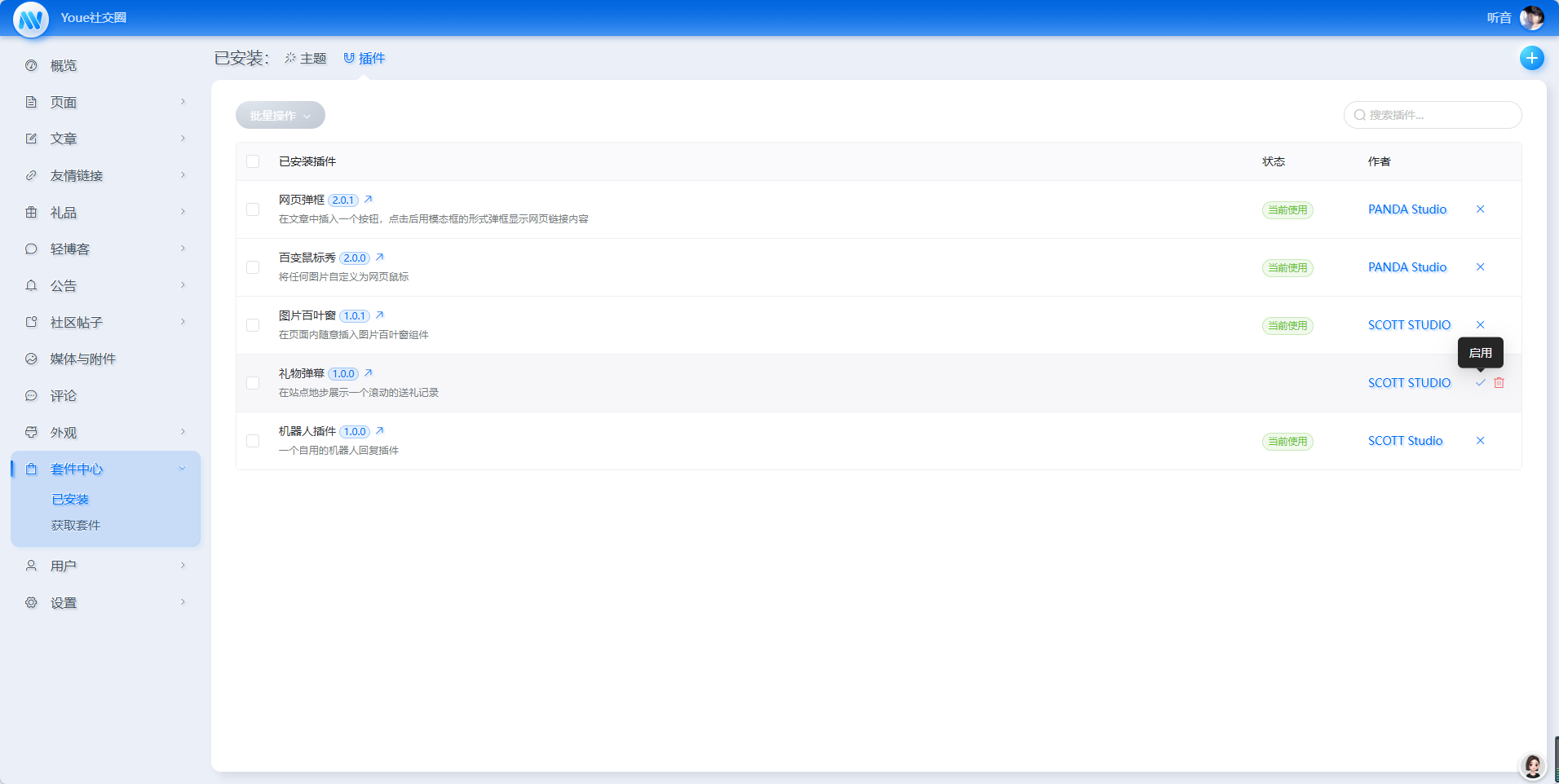
Task: Disable the 机器人插件 plugin via X icon
Action: [1480, 441]
